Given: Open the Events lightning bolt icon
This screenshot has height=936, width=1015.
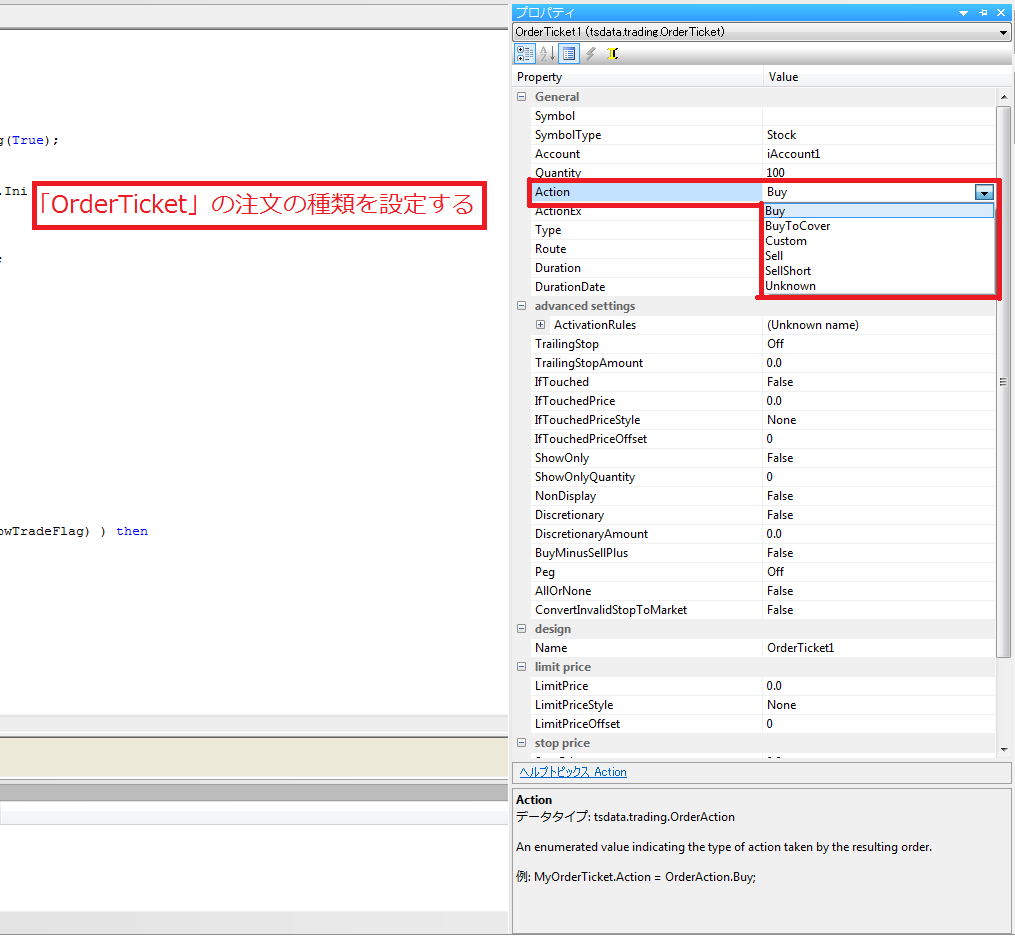Looking at the screenshot, I should tap(590, 54).
